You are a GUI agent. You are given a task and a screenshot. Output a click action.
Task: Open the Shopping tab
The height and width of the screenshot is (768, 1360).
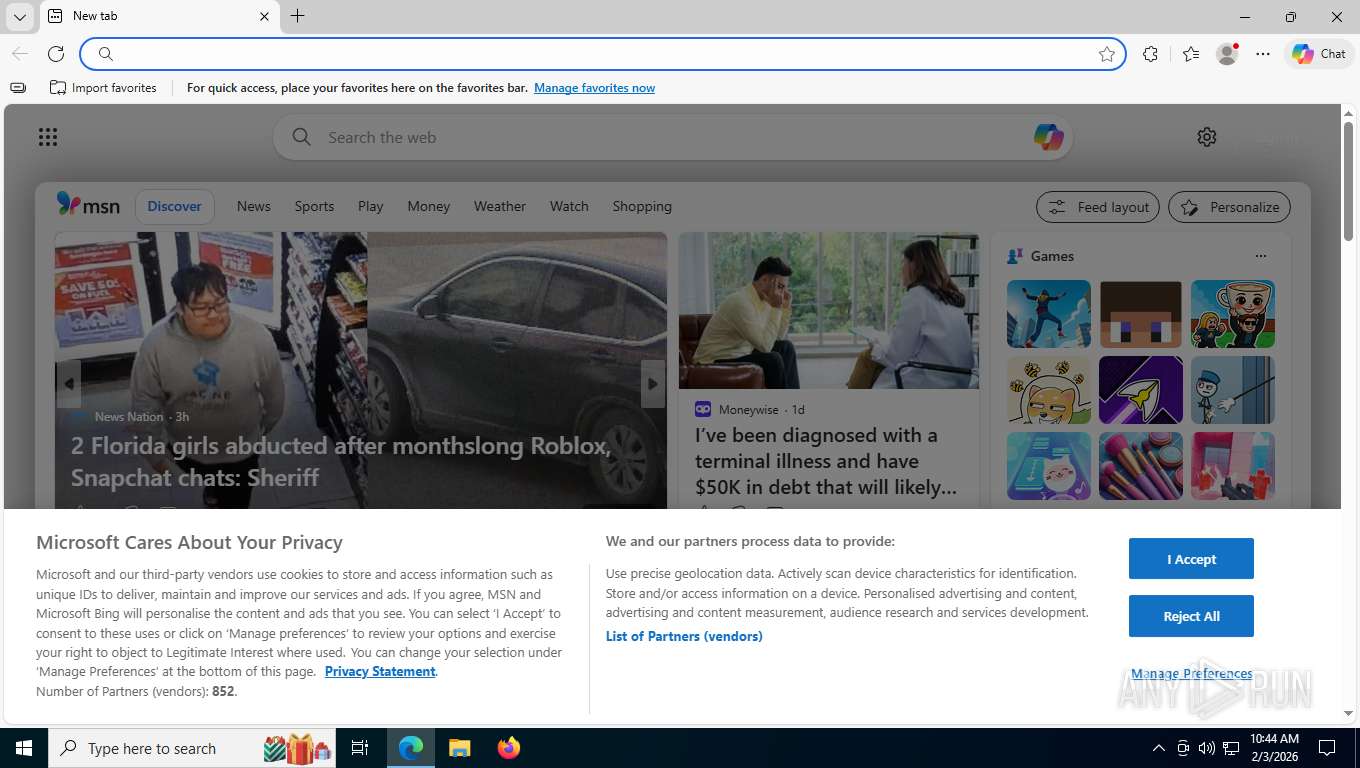click(642, 206)
